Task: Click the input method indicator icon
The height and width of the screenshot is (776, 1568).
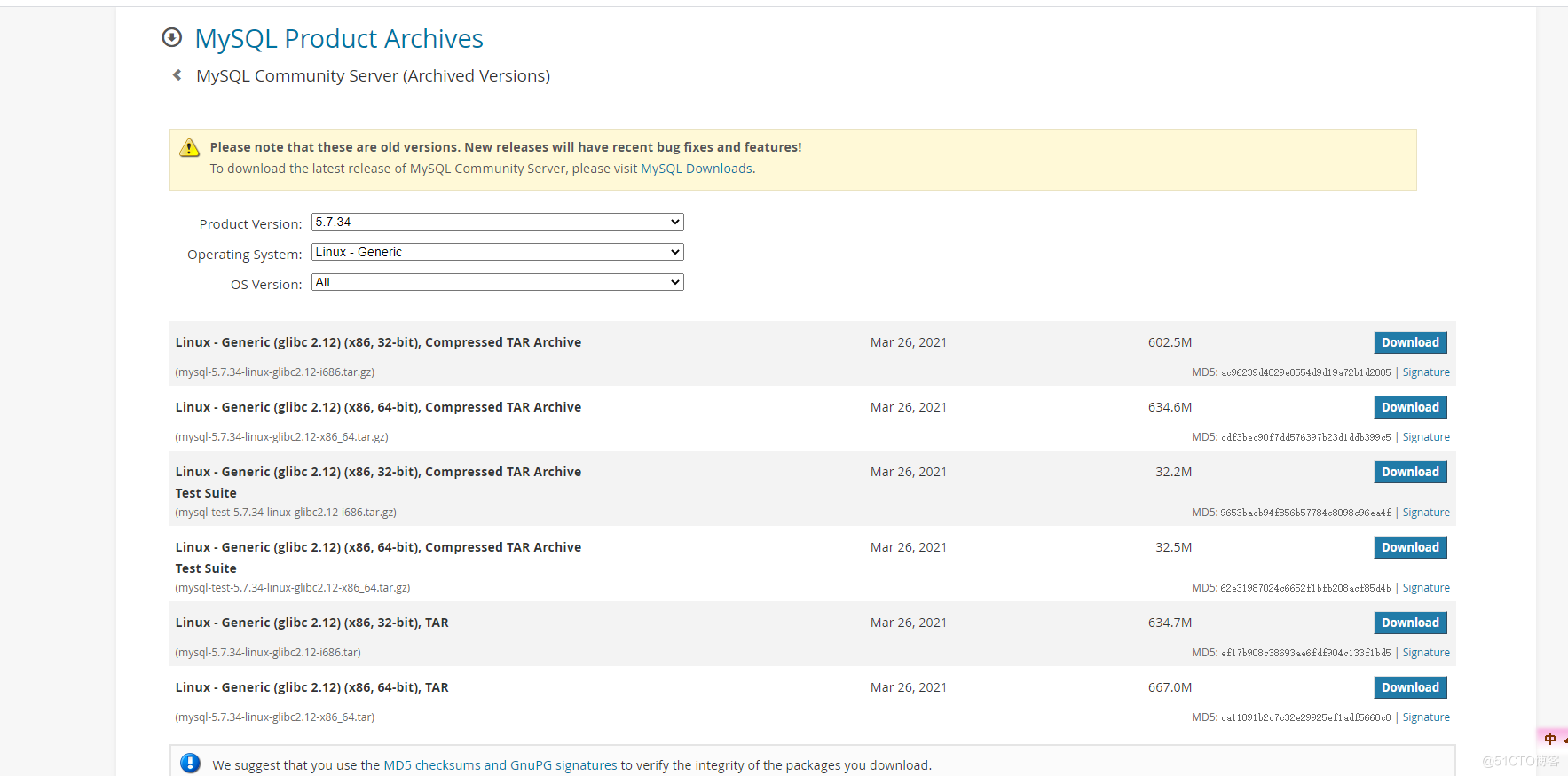Action: point(1550,739)
